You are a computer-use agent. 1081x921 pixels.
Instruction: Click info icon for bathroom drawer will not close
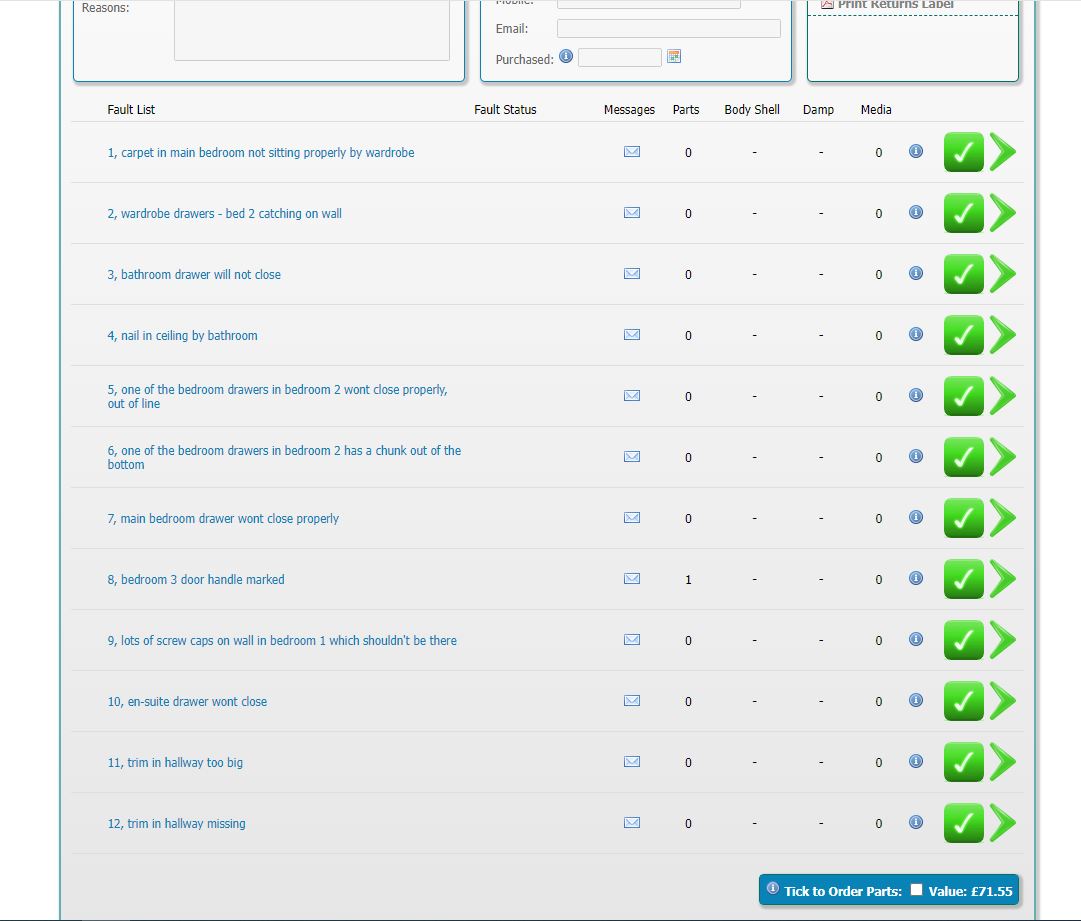coord(916,273)
